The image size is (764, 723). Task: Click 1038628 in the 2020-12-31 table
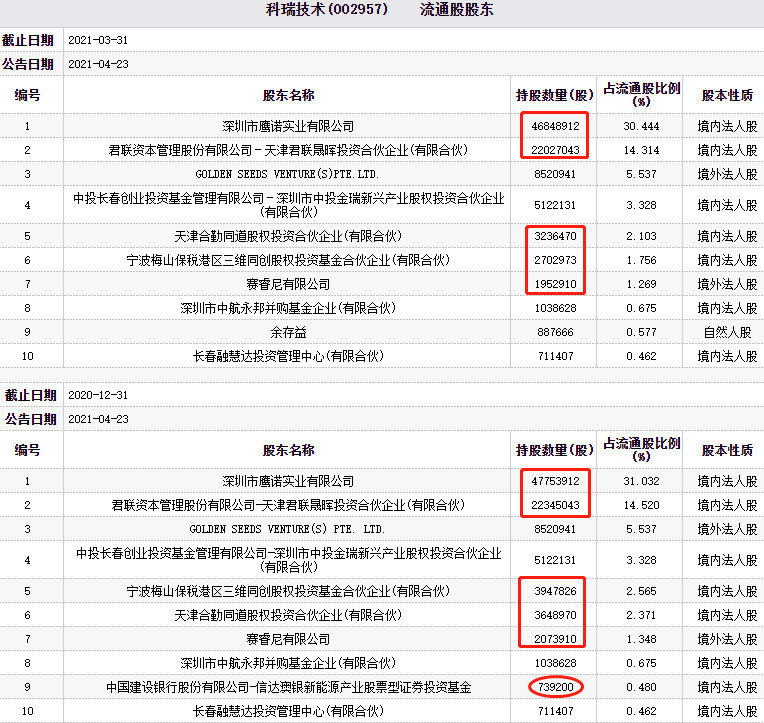click(x=555, y=663)
